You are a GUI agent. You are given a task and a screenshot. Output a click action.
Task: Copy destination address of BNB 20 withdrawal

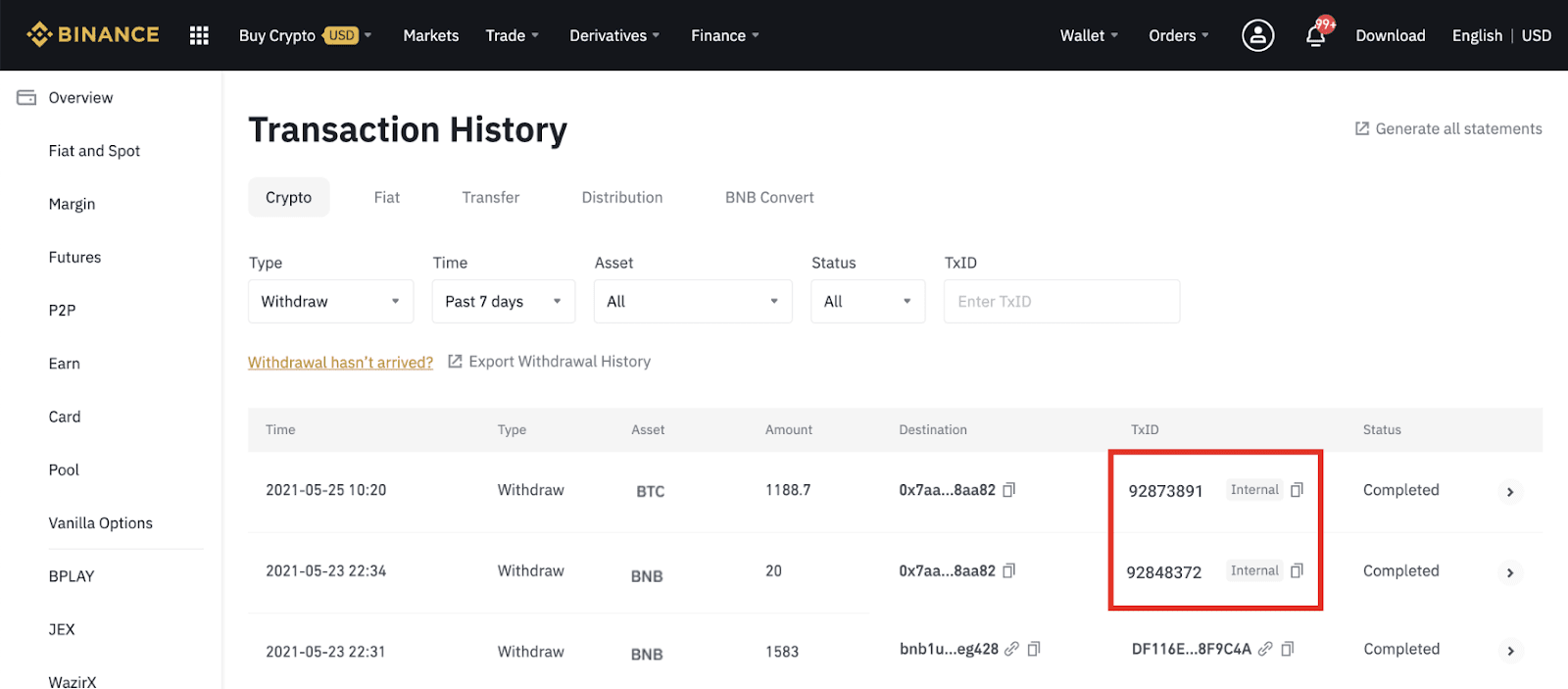point(1009,570)
